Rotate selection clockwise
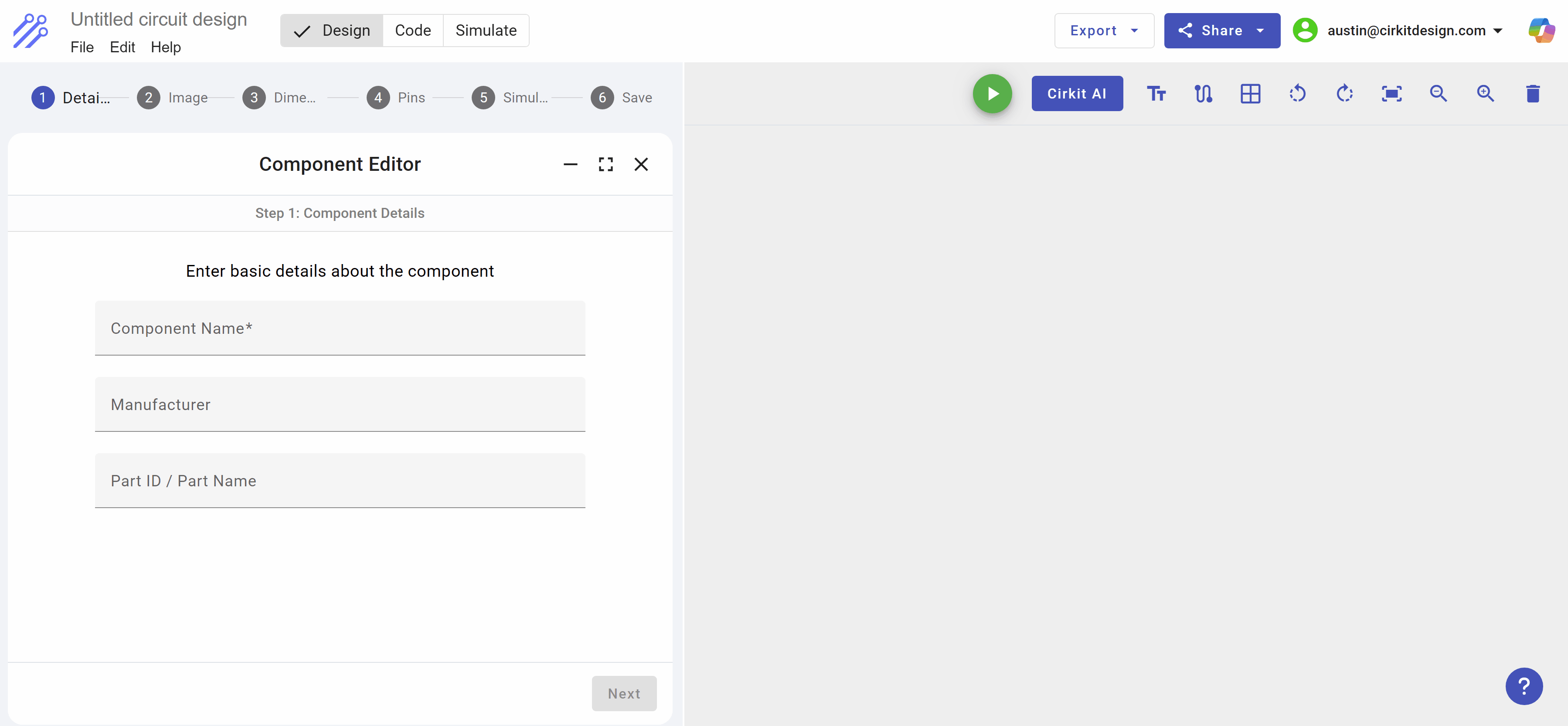Viewport: 1568px width, 726px height. 1345,94
